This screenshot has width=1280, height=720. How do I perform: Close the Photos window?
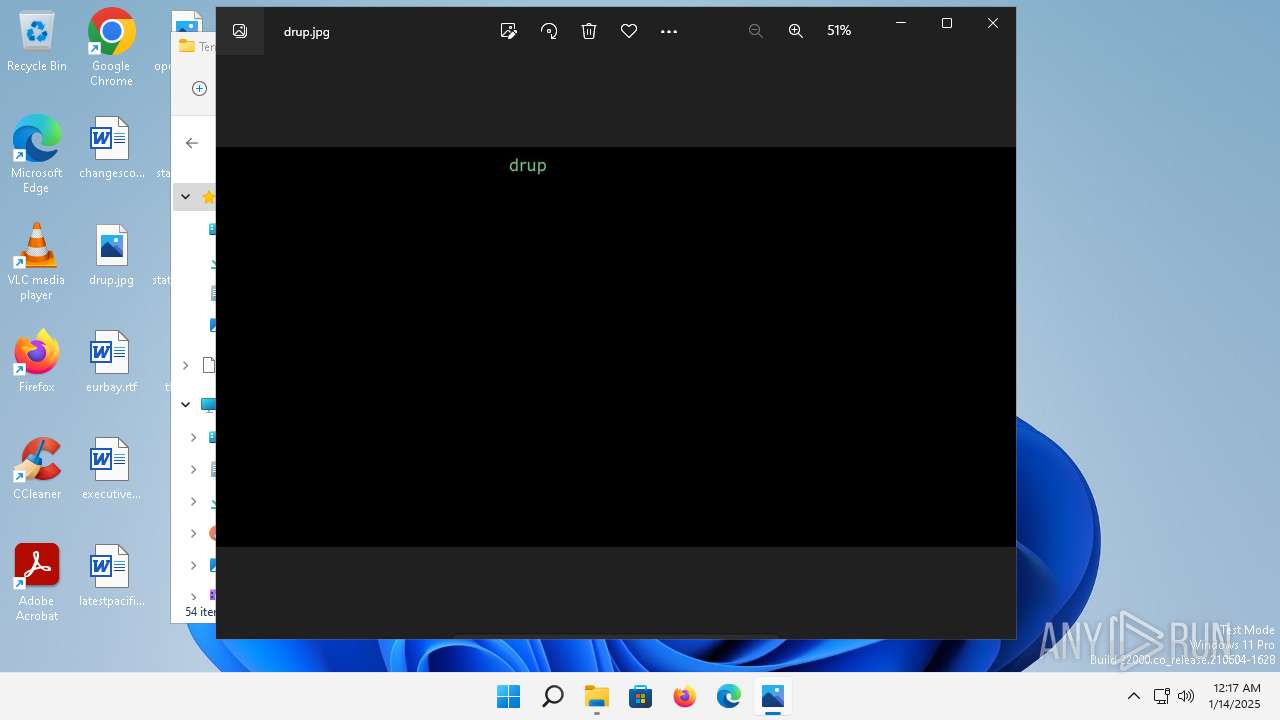point(993,23)
